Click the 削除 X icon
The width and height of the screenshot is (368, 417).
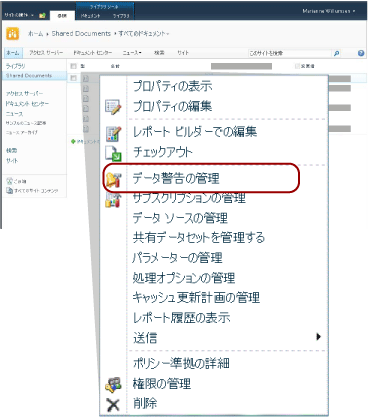113,404
